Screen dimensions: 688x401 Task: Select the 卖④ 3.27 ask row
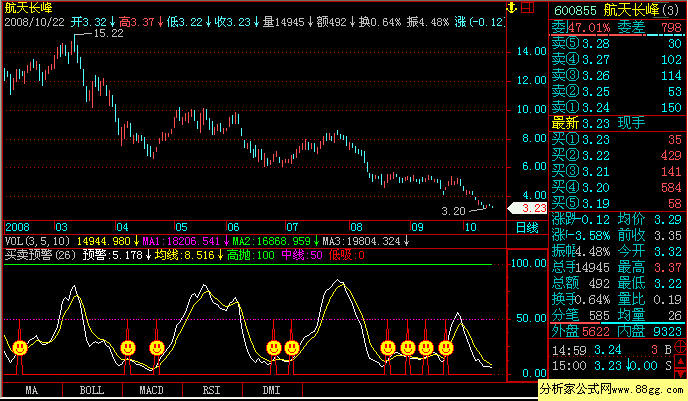pyautogui.click(x=616, y=59)
